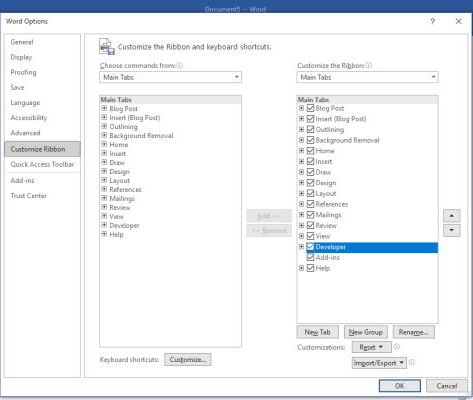Toggle the Home tab checkbox
The width and height of the screenshot is (473, 400).
click(x=310, y=151)
